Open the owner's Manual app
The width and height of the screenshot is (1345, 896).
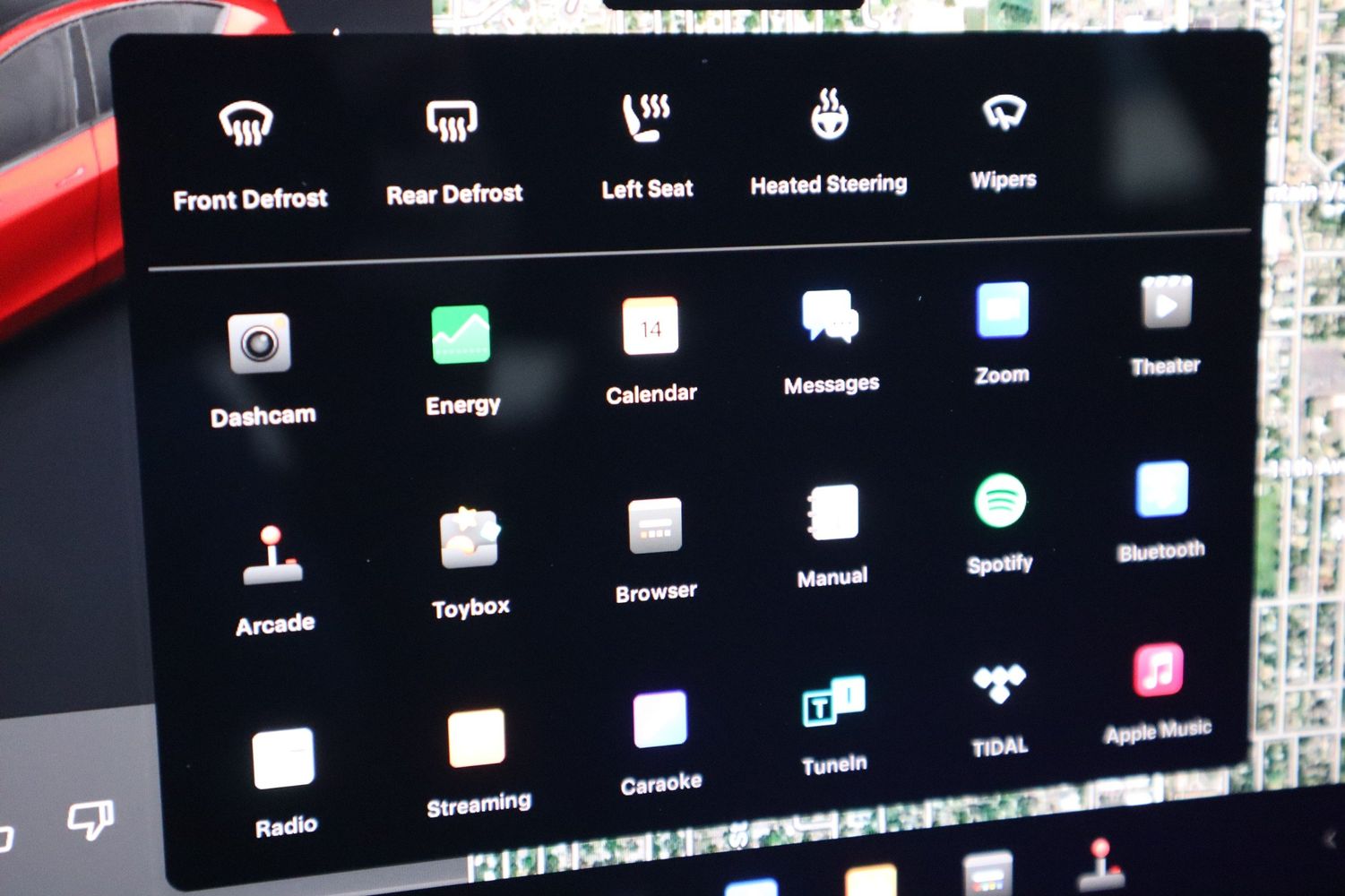[x=832, y=513]
